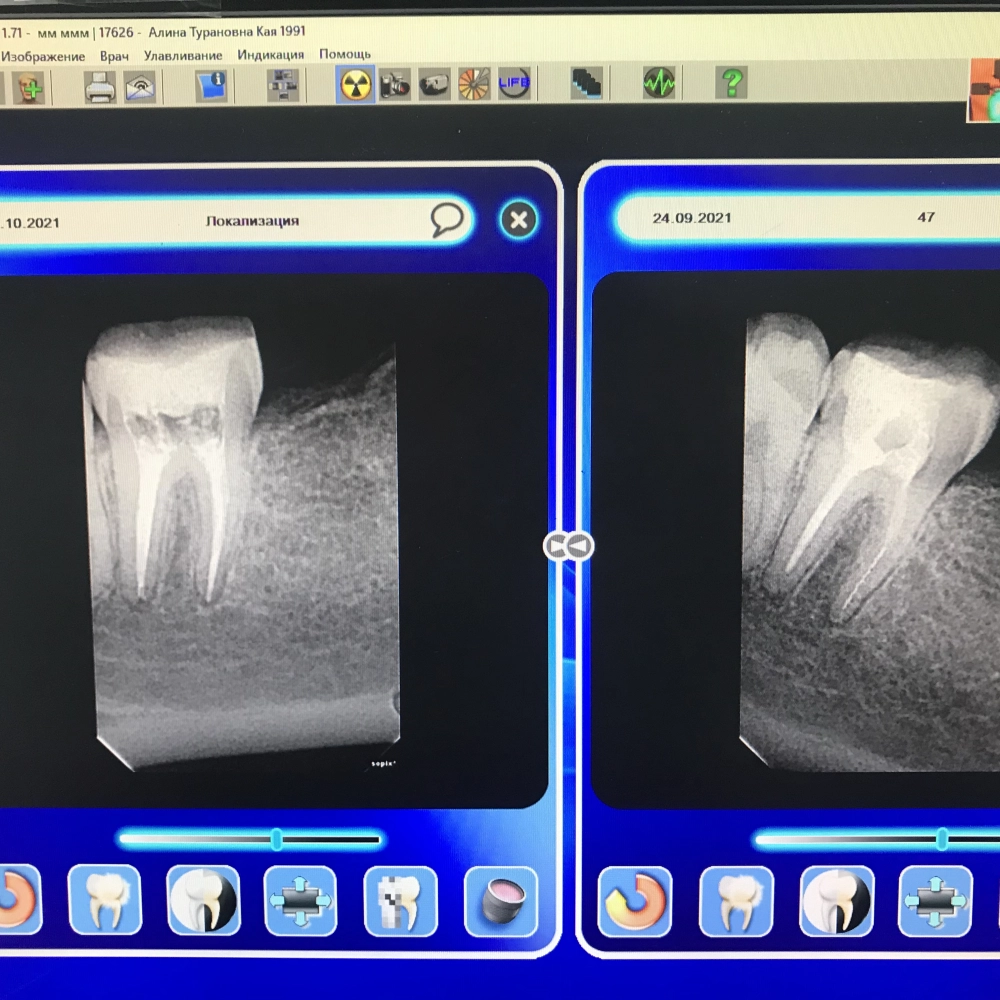Click the X-ray radiation acquisition icon

coord(355,84)
